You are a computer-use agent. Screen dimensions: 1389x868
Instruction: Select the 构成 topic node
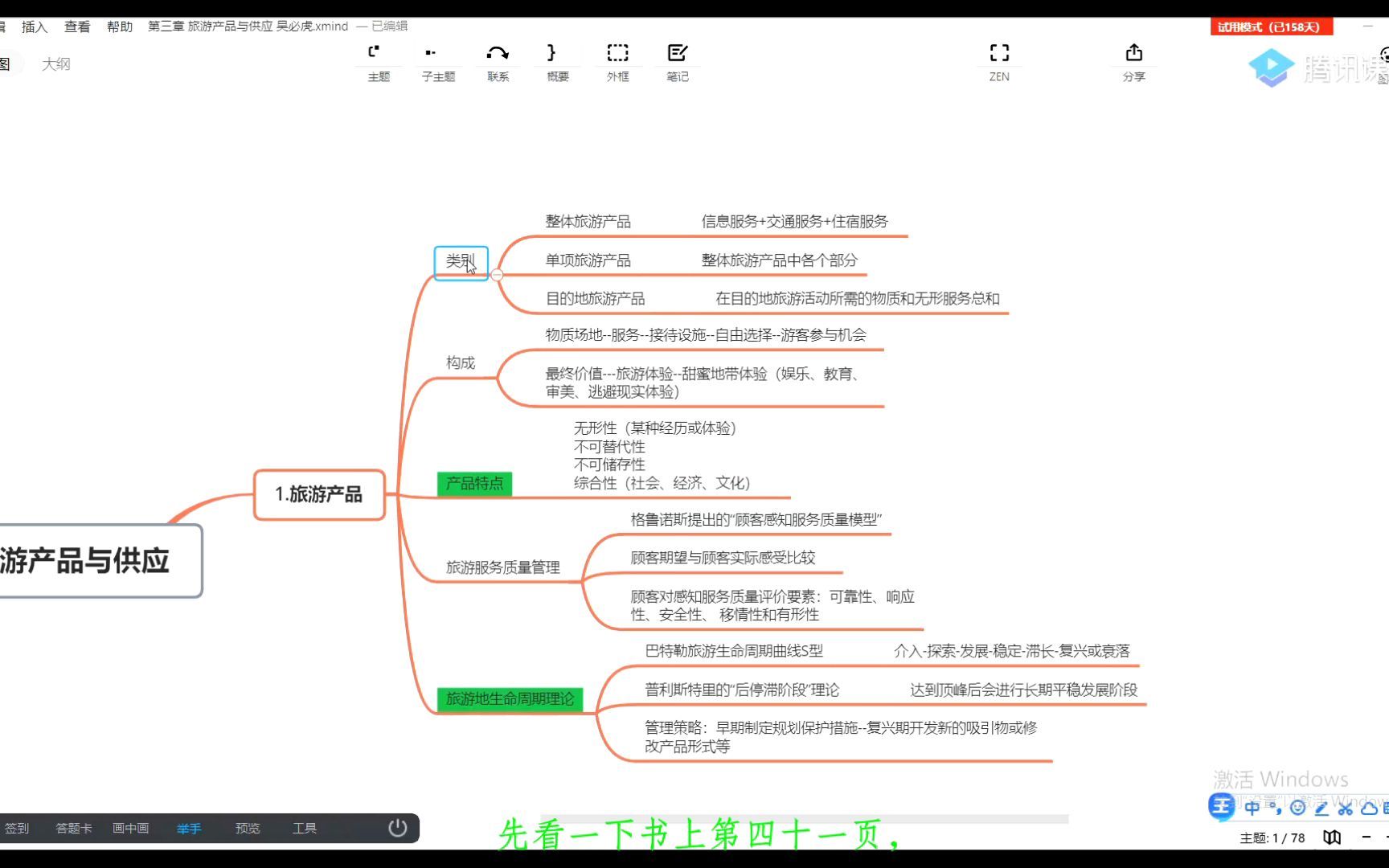pos(461,362)
